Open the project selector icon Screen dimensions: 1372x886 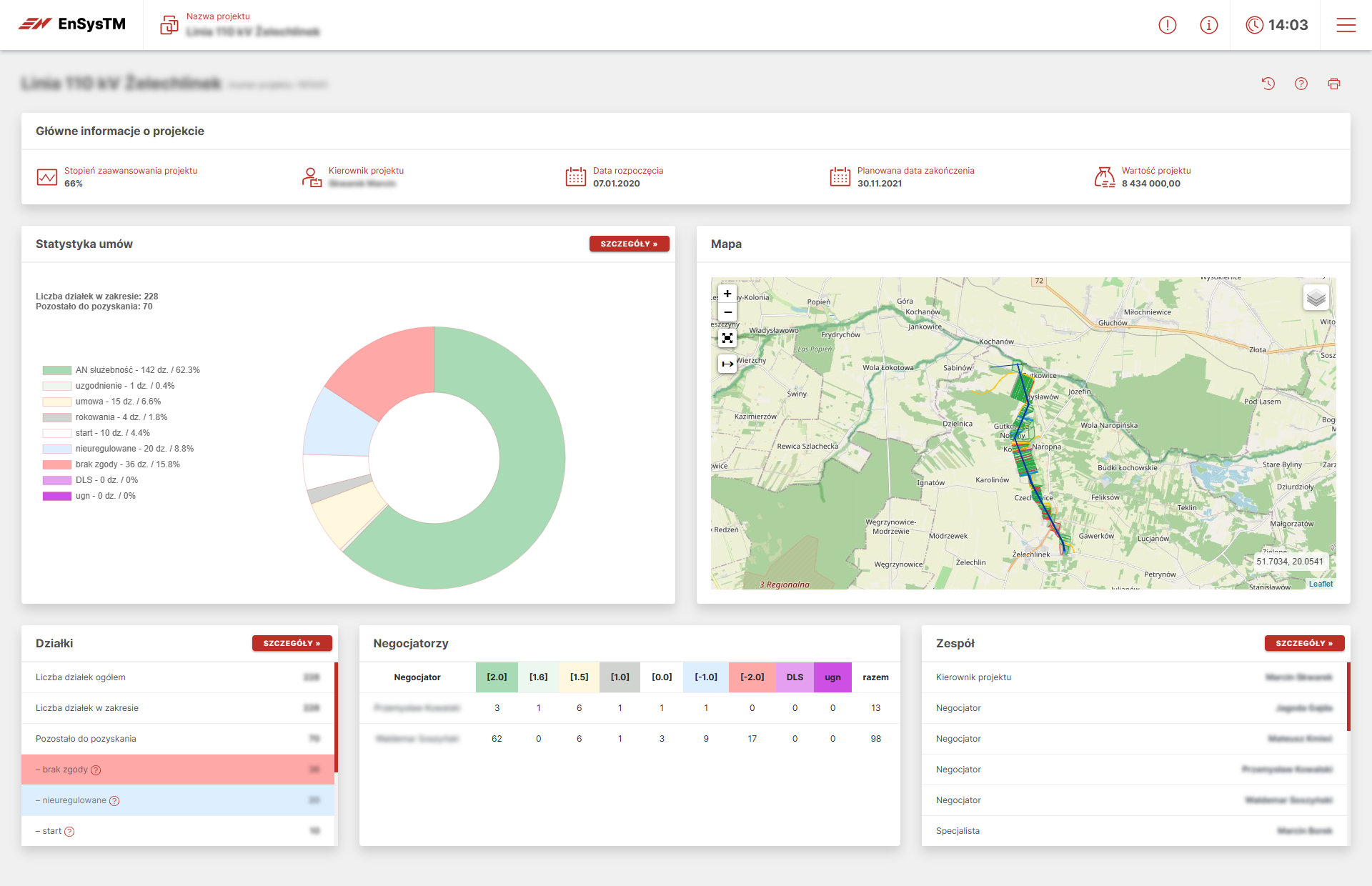(x=169, y=25)
